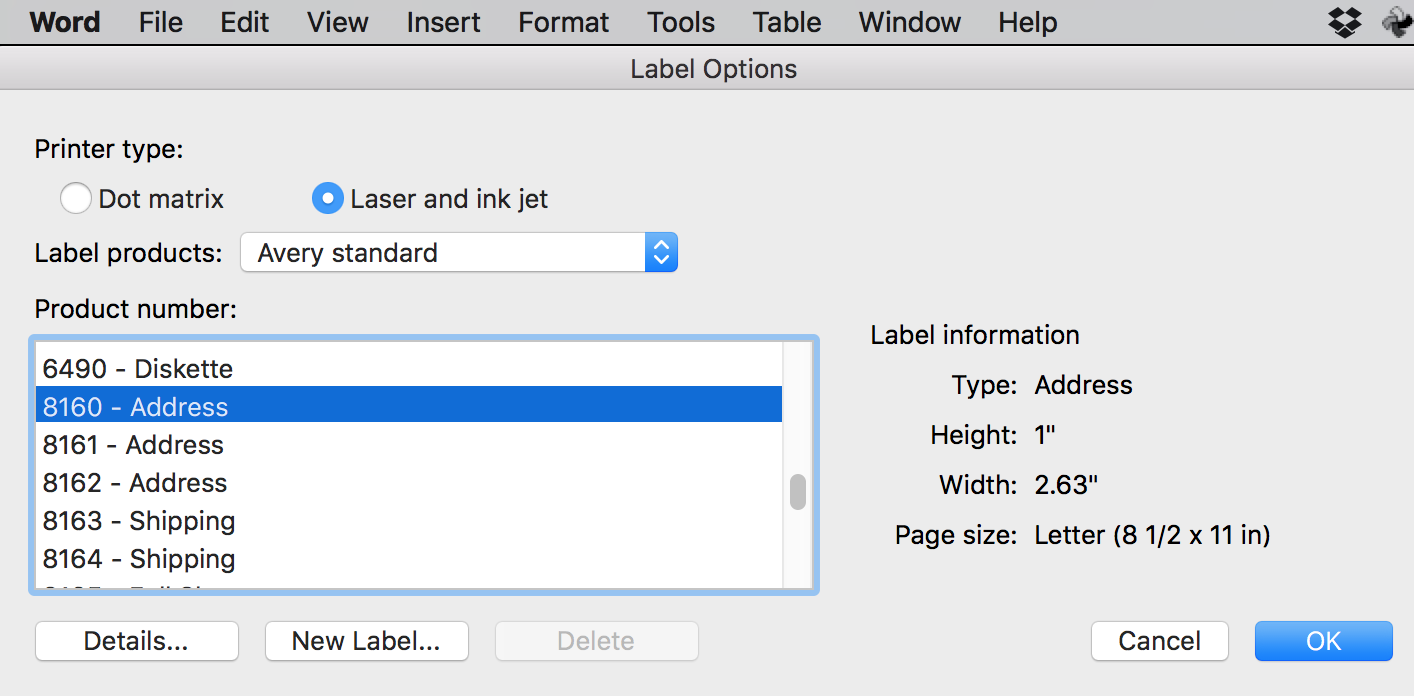Open the Insert menu
Image resolution: width=1414 pixels, height=696 pixels.
point(444,22)
